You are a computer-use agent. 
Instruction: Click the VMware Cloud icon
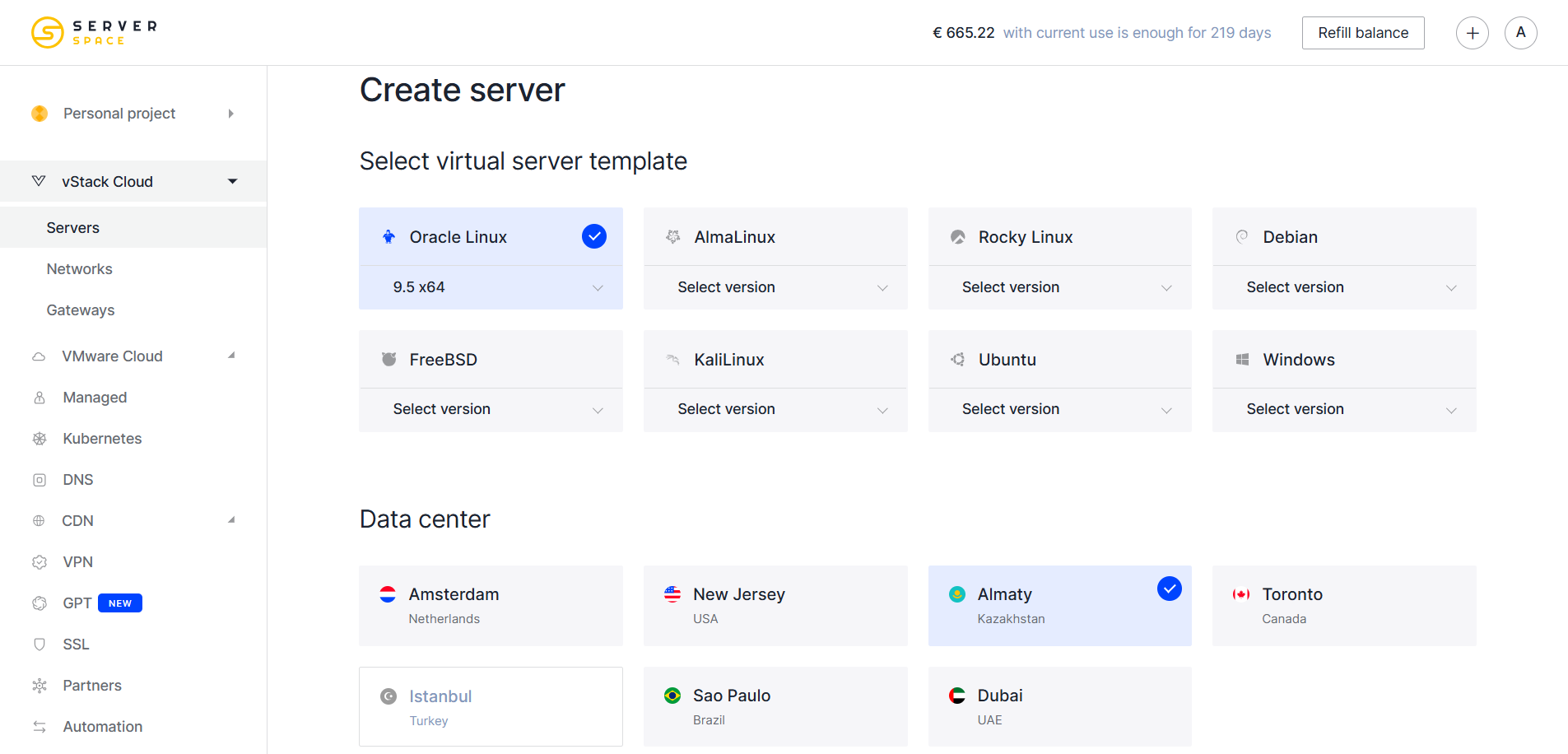point(39,356)
